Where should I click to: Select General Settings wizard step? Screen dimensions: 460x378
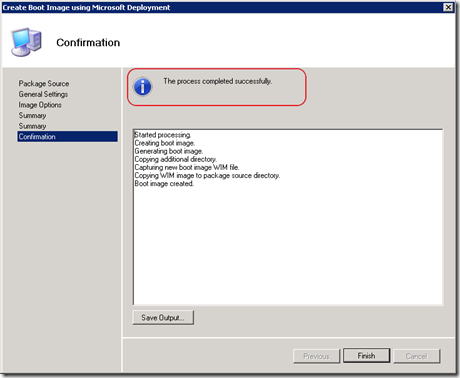(43, 94)
